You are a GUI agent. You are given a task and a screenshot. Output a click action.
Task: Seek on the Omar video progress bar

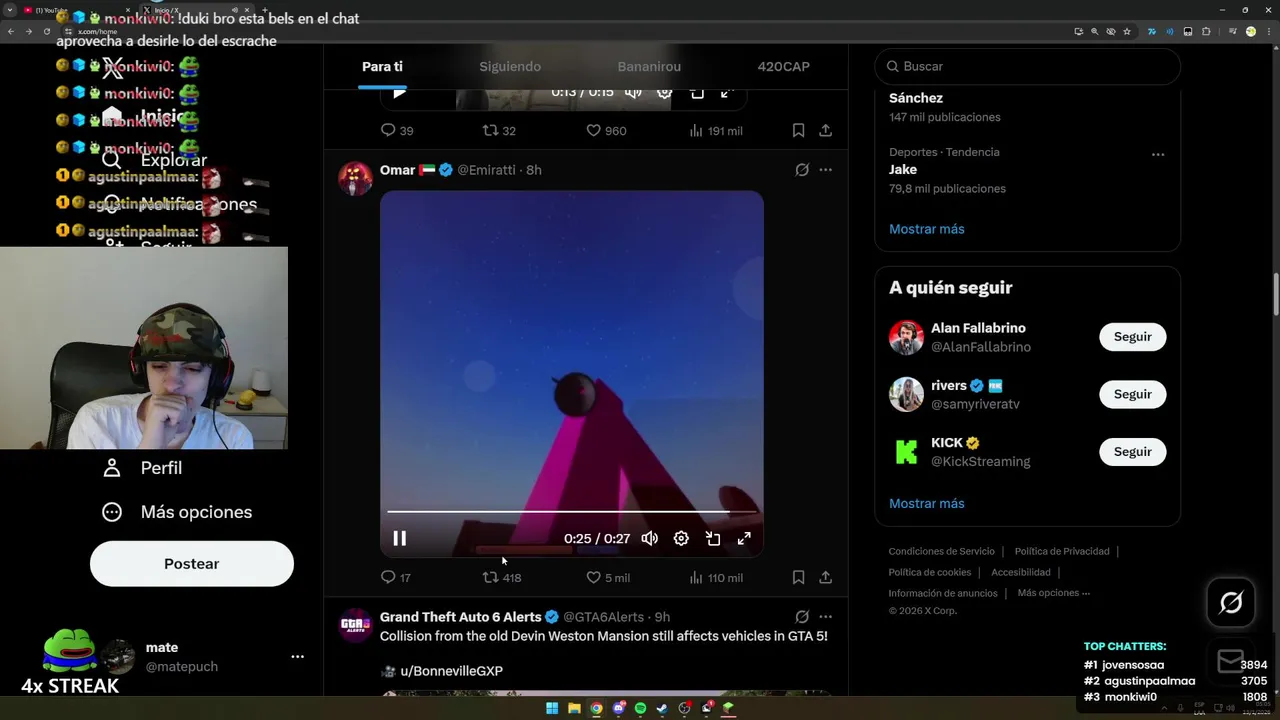571,511
